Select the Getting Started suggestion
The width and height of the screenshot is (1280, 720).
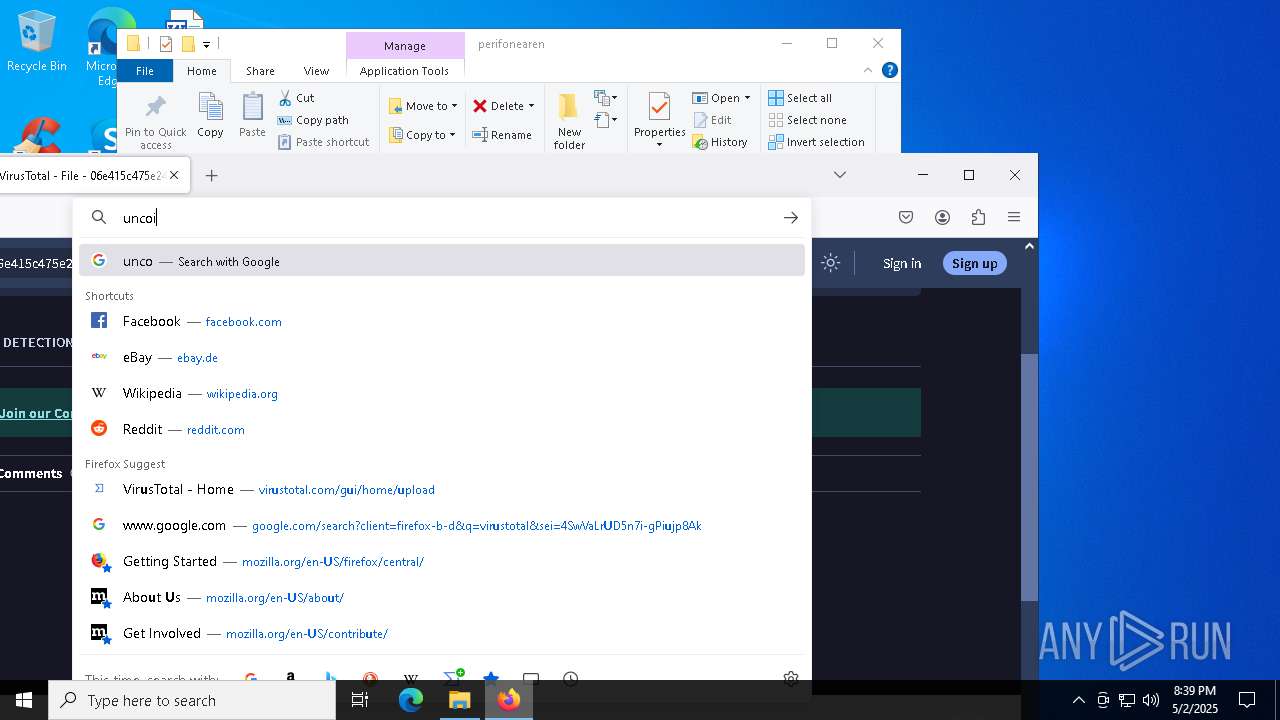442,561
